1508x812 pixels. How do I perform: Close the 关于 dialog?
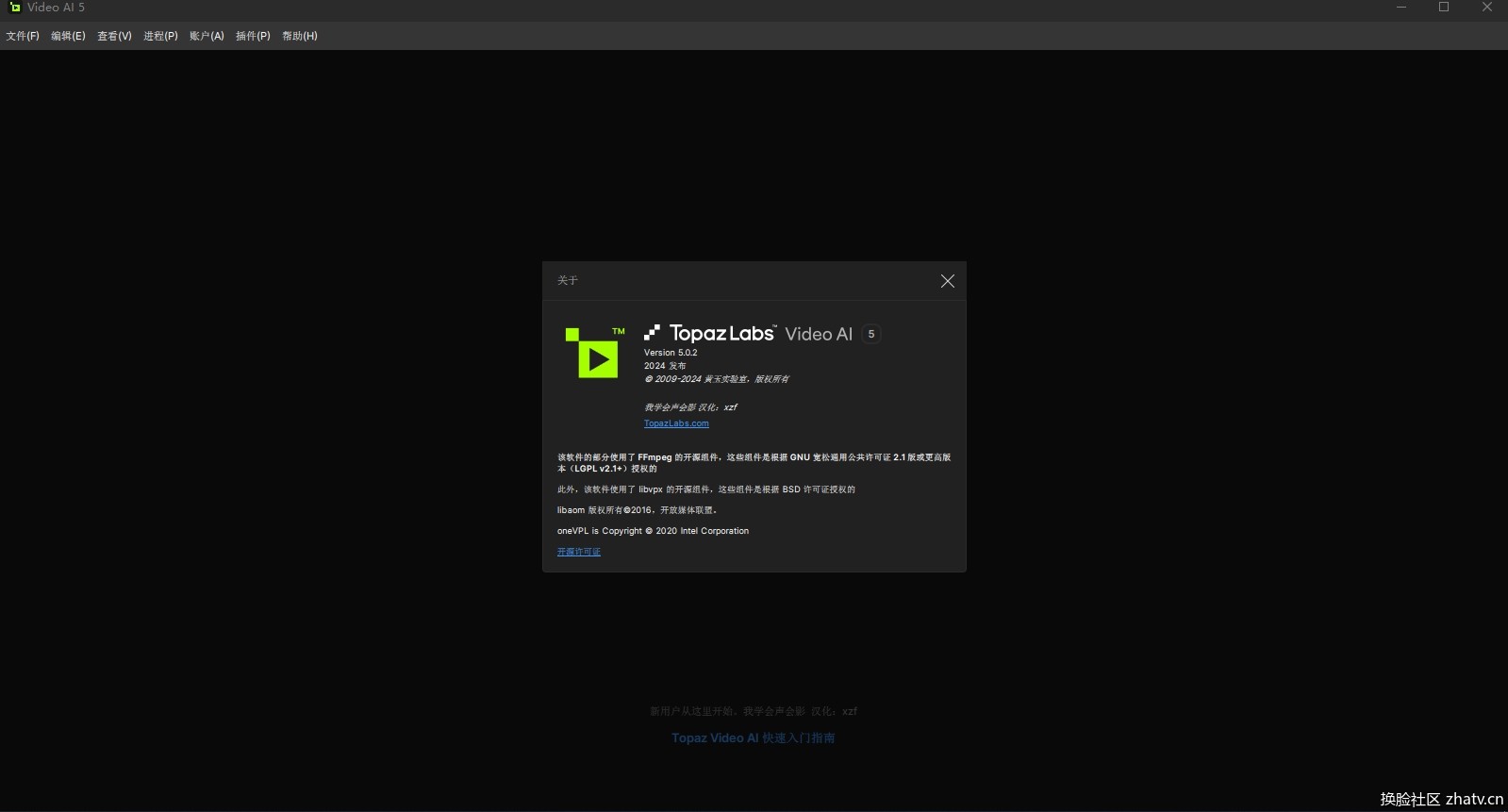pos(948,281)
